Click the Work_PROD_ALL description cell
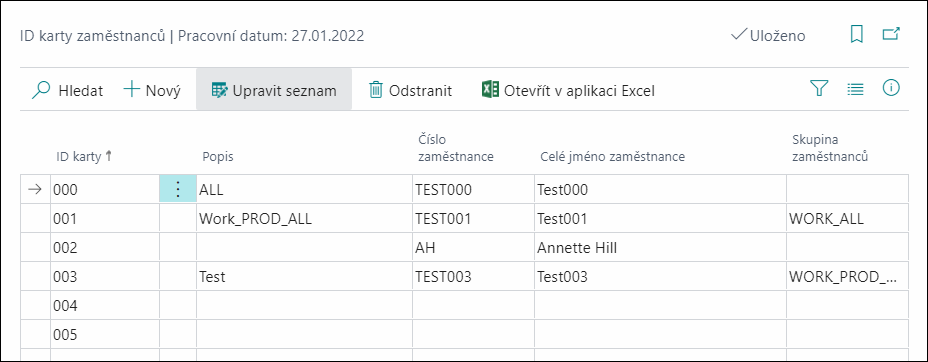 [304, 219]
